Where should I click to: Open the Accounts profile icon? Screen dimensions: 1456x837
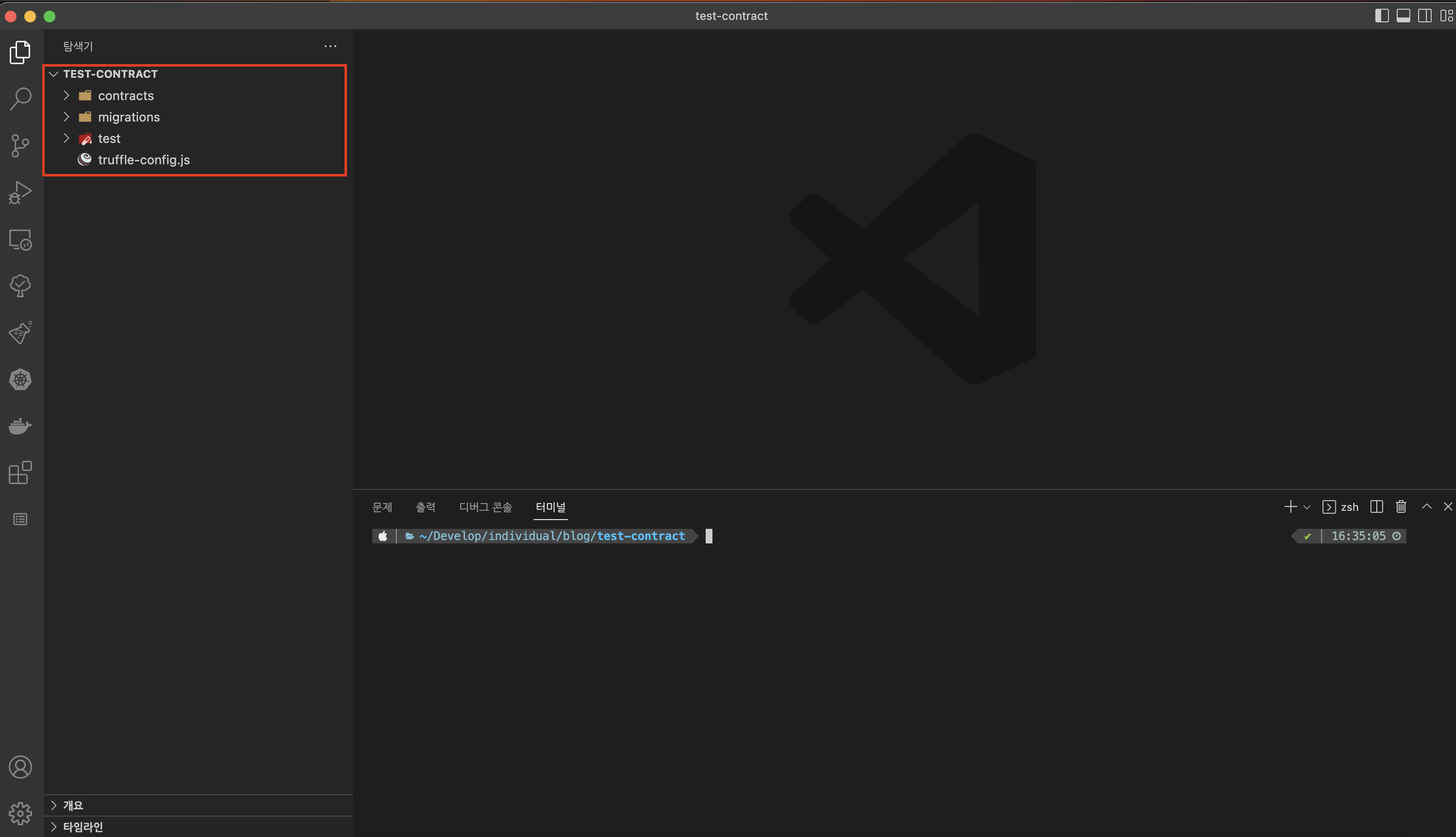coord(20,767)
